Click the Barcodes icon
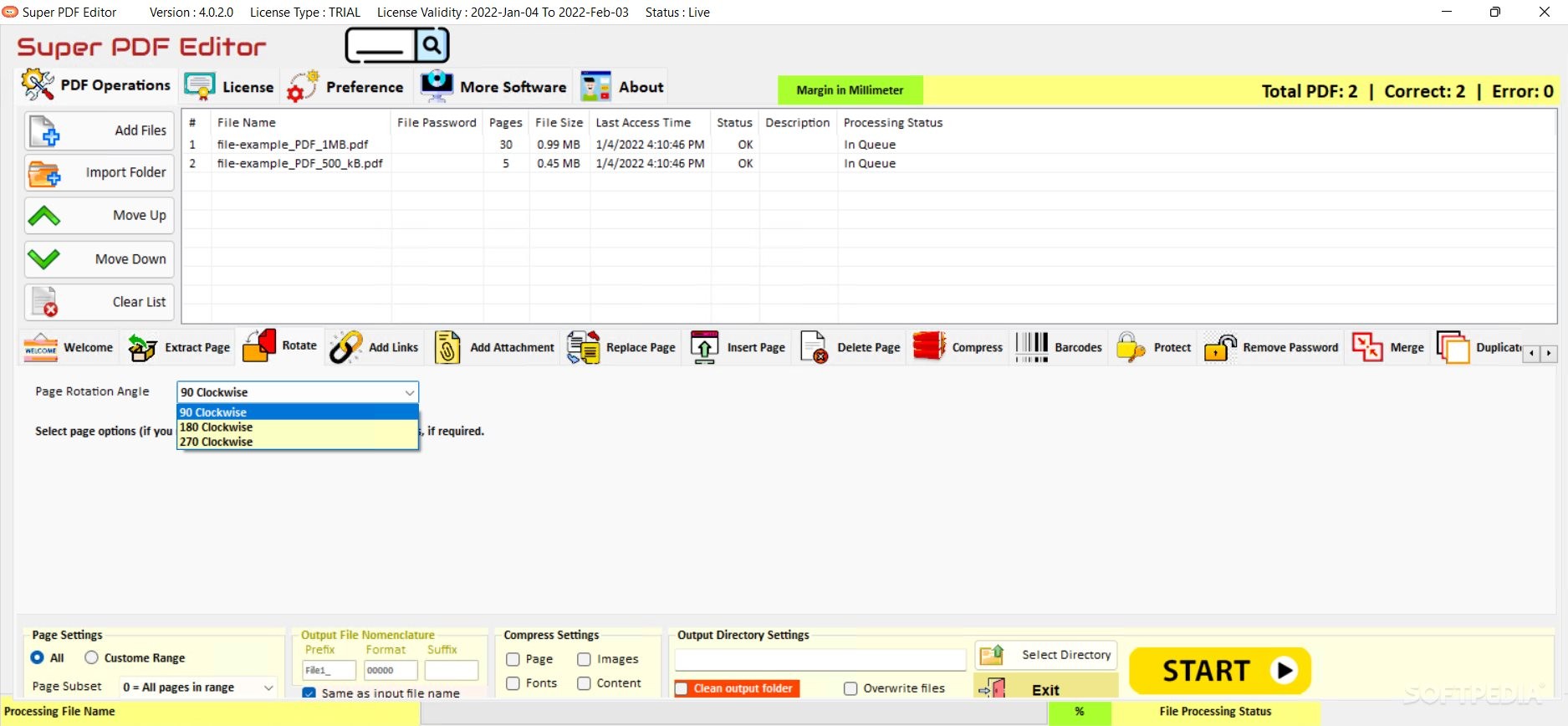The height and width of the screenshot is (726, 1568). click(x=1032, y=347)
